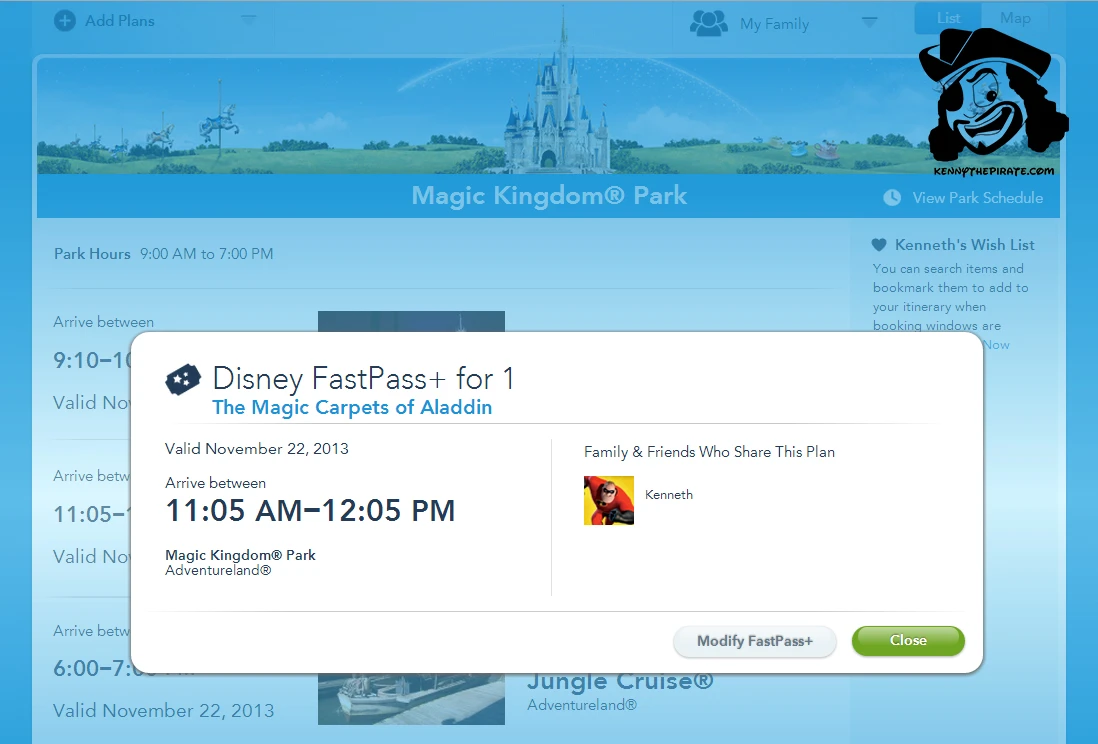
Task: Click Magic Kingdom Park label in the dialog
Action: (x=240, y=555)
